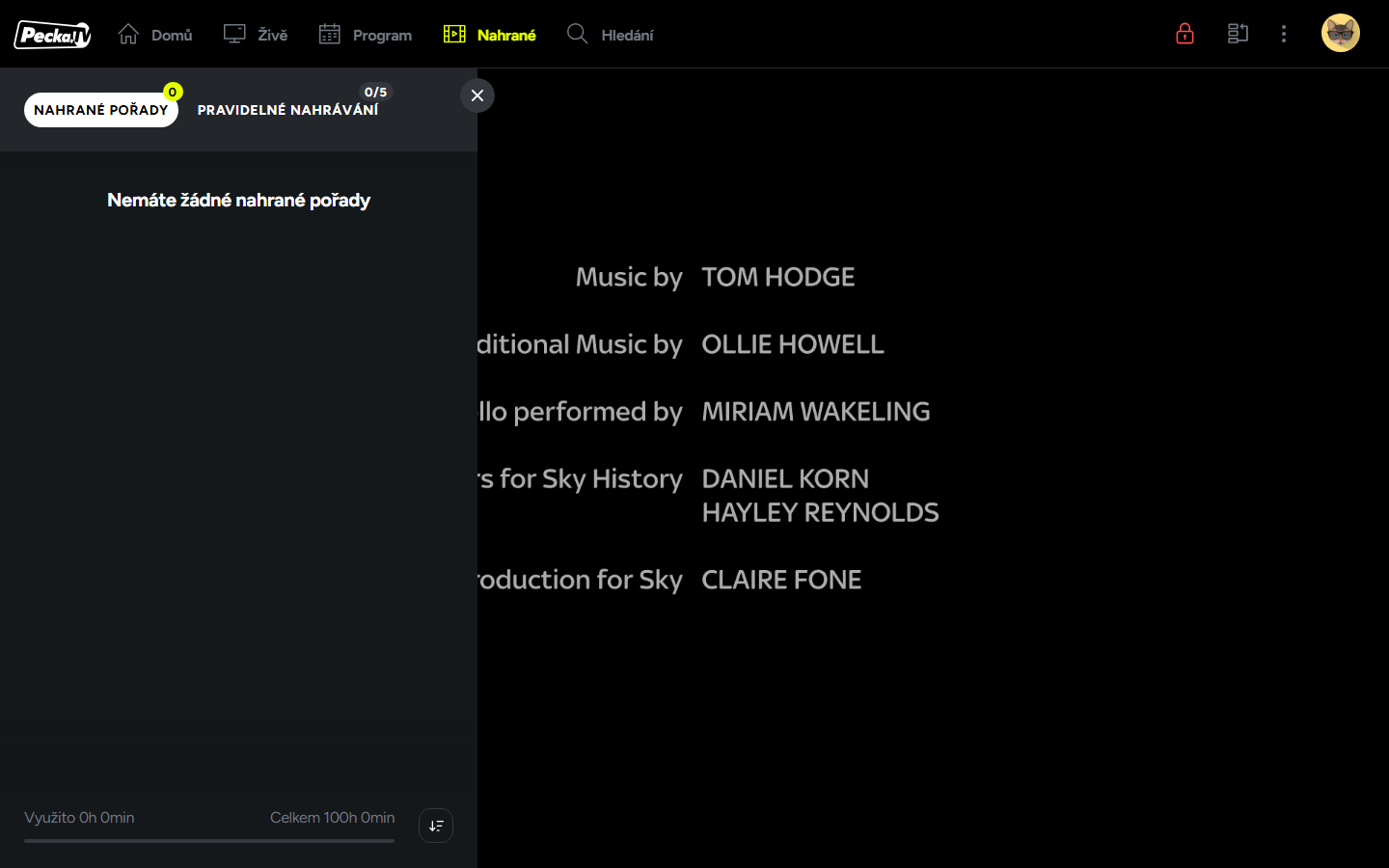Select the Nahrané pořady tab
The height and width of the screenshot is (868, 1389).
[101, 110]
